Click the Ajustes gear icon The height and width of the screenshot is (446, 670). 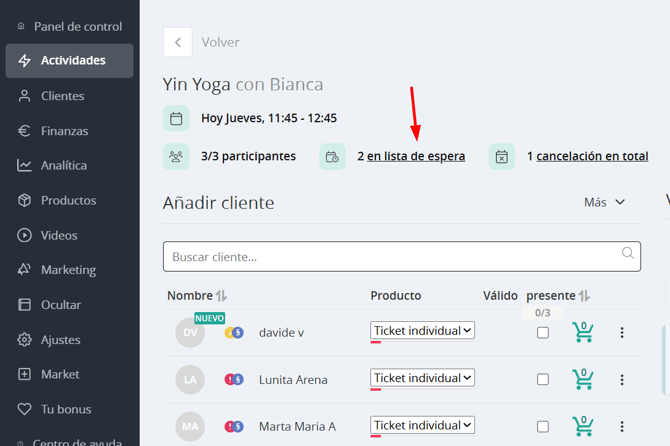coord(24,340)
